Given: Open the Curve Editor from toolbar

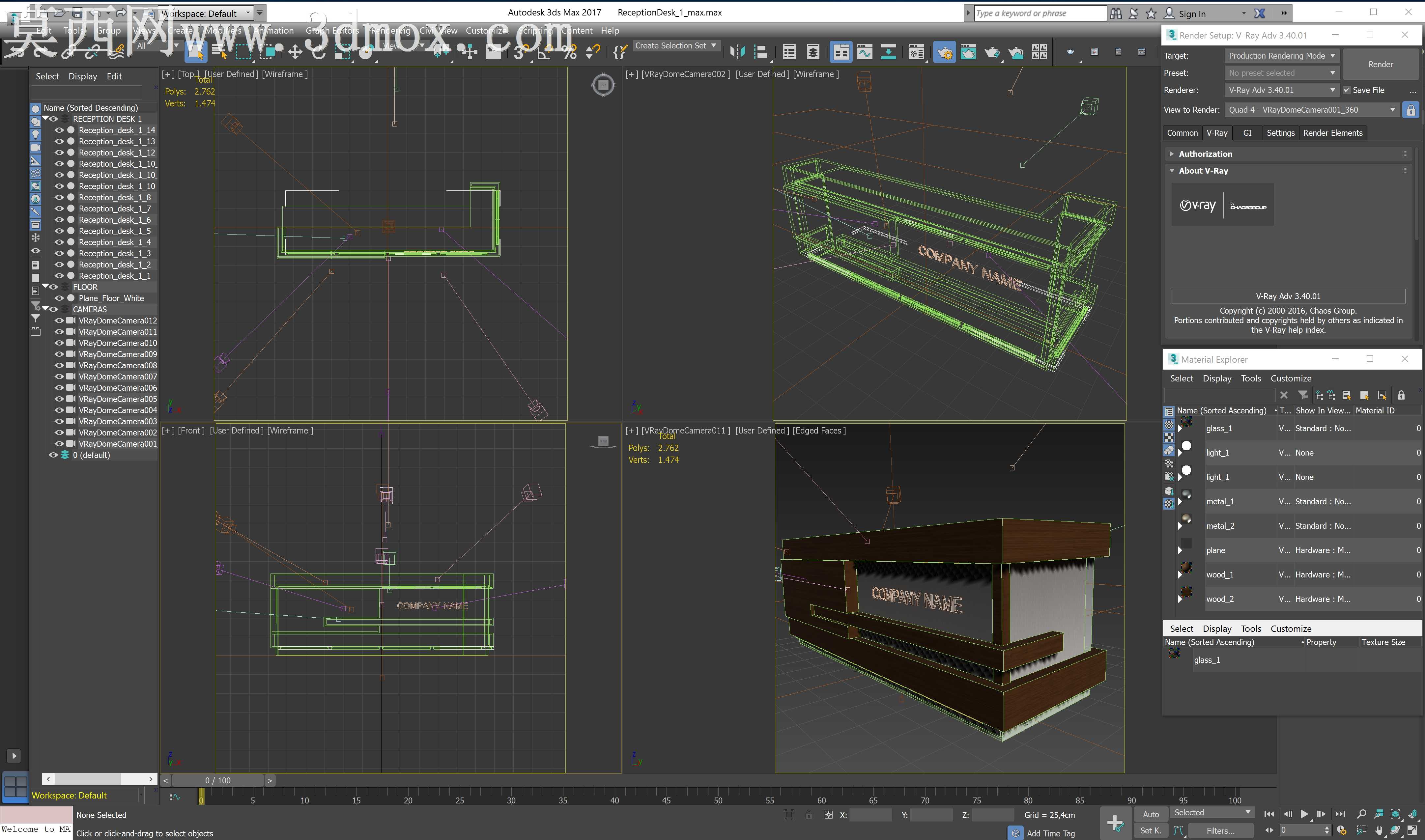Looking at the screenshot, I should pyautogui.click(x=865, y=53).
